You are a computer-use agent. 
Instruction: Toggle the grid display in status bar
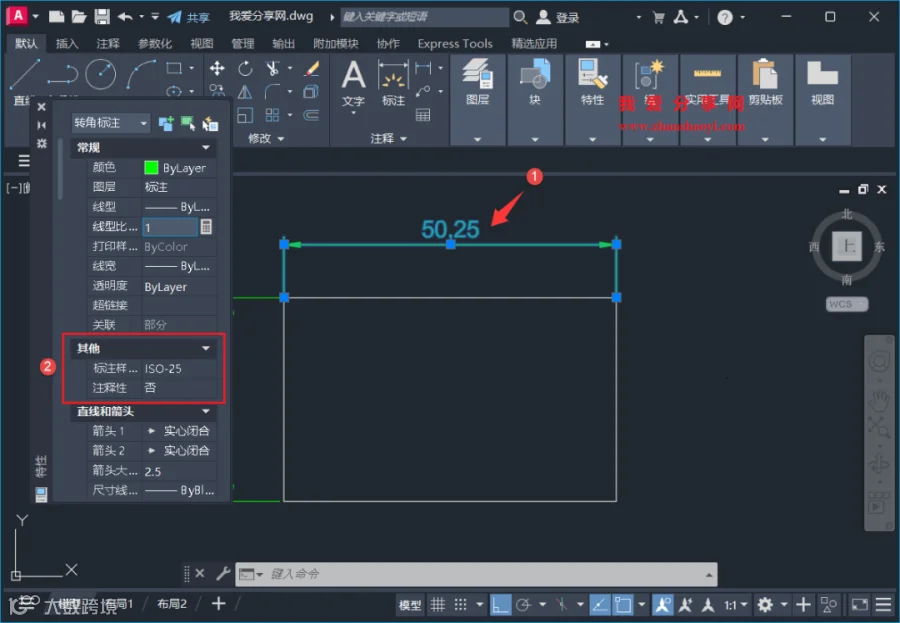[x=438, y=605]
